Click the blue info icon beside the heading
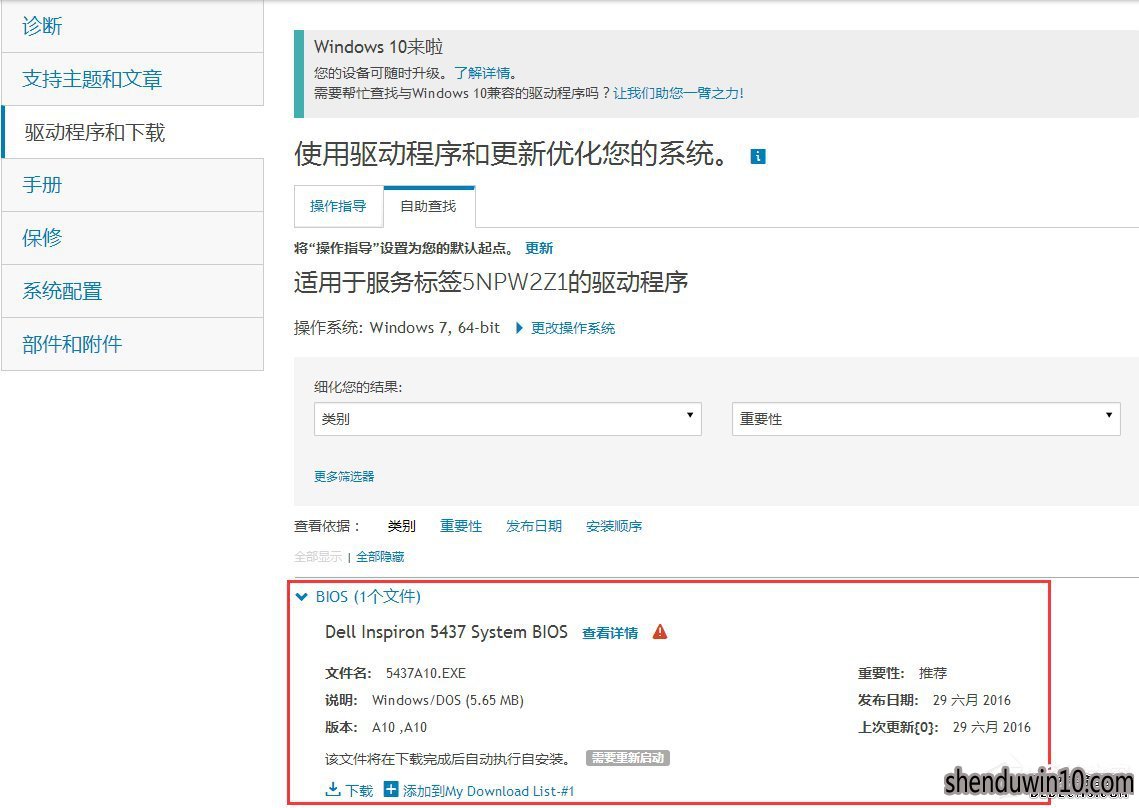This screenshot has height=808, width=1139. point(758,156)
